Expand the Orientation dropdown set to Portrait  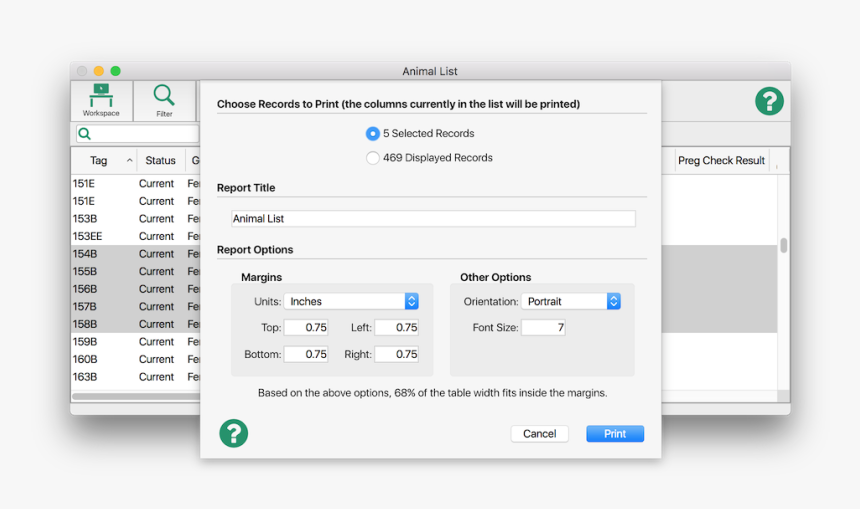point(571,301)
